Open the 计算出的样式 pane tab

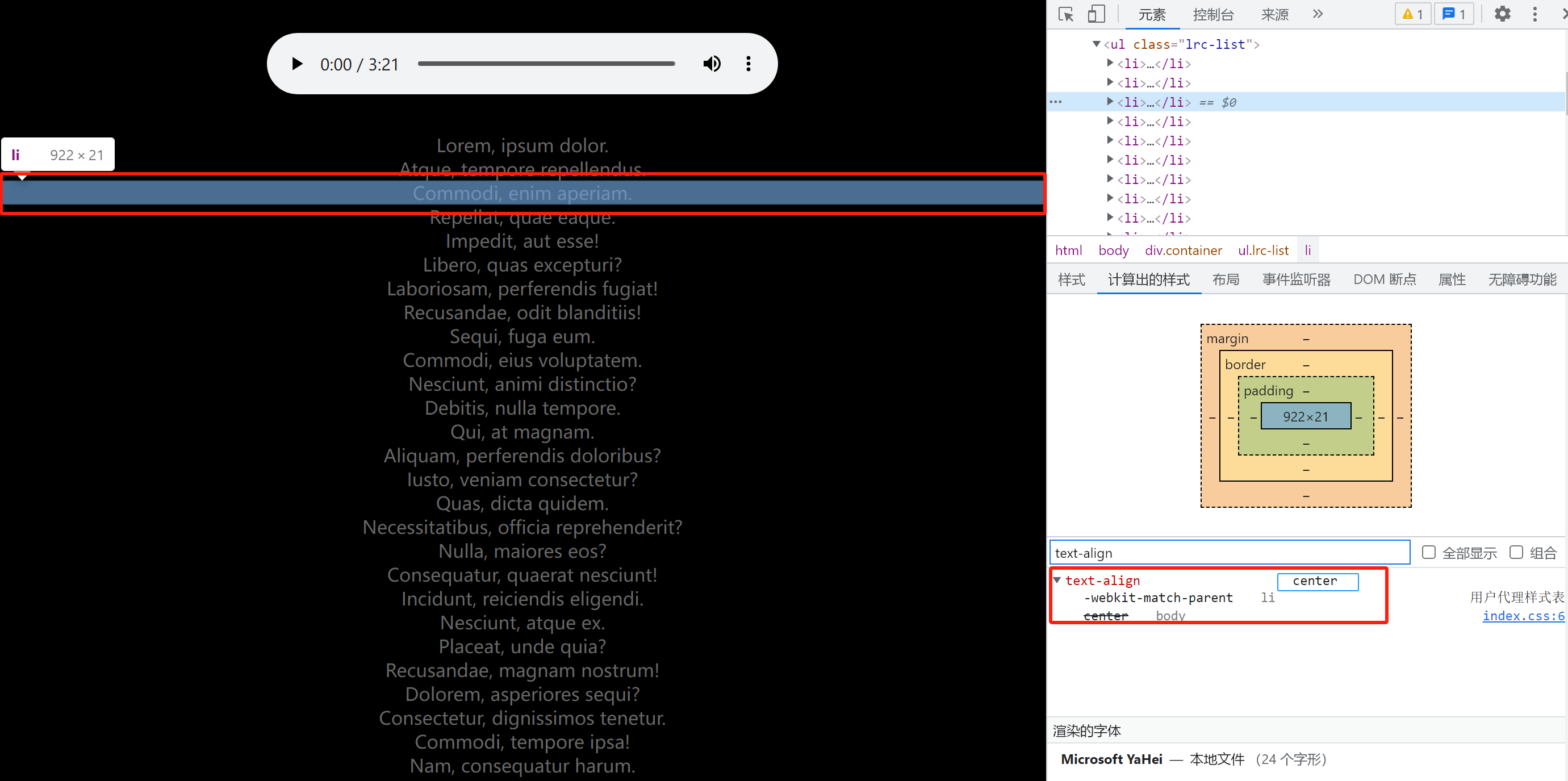click(1149, 279)
